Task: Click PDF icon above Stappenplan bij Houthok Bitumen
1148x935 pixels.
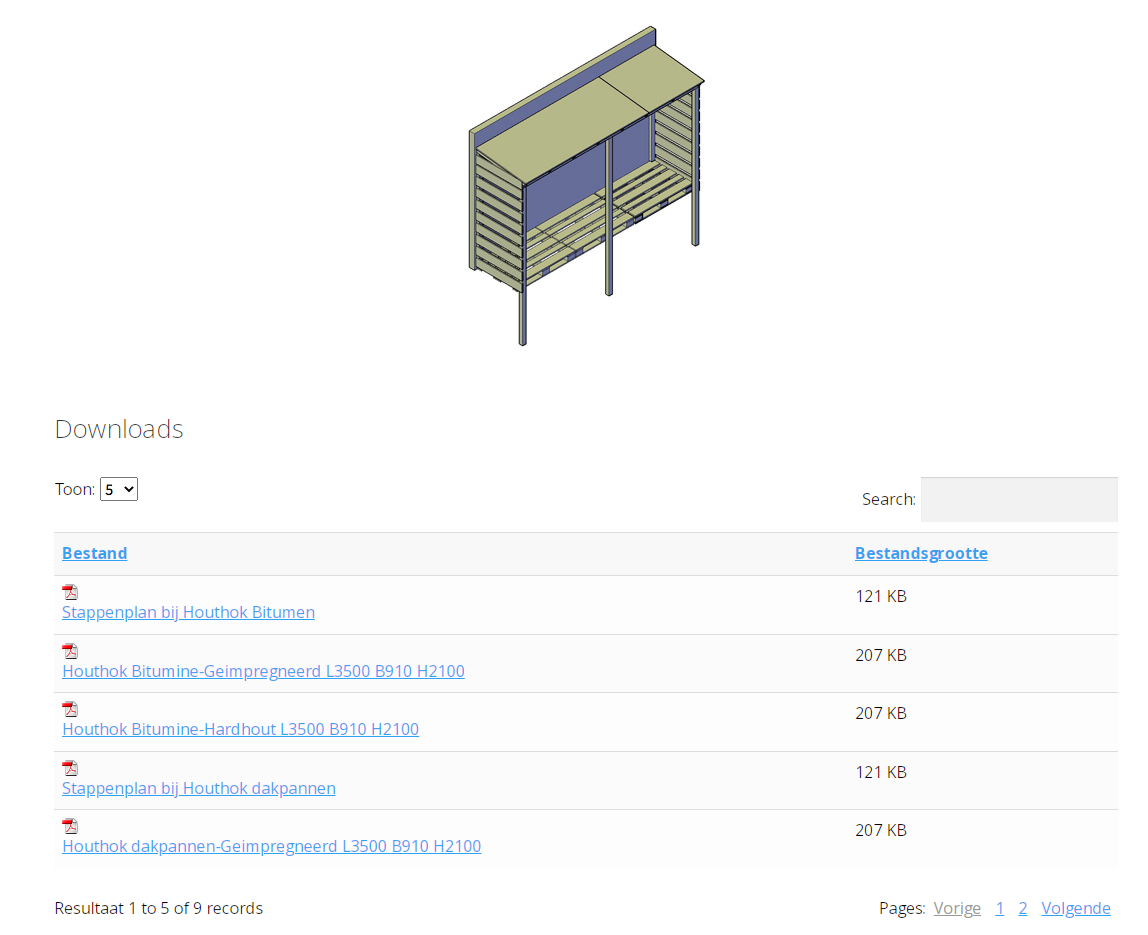Action: (70, 592)
